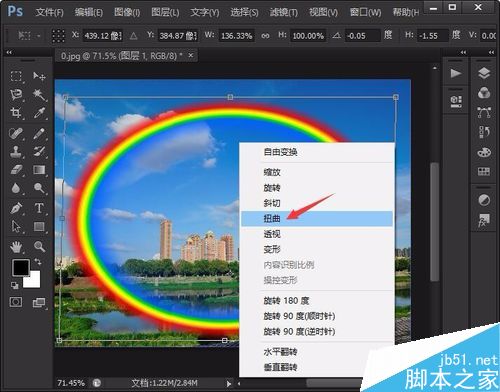
Task: Select the Crop tool
Action: (x=16, y=113)
